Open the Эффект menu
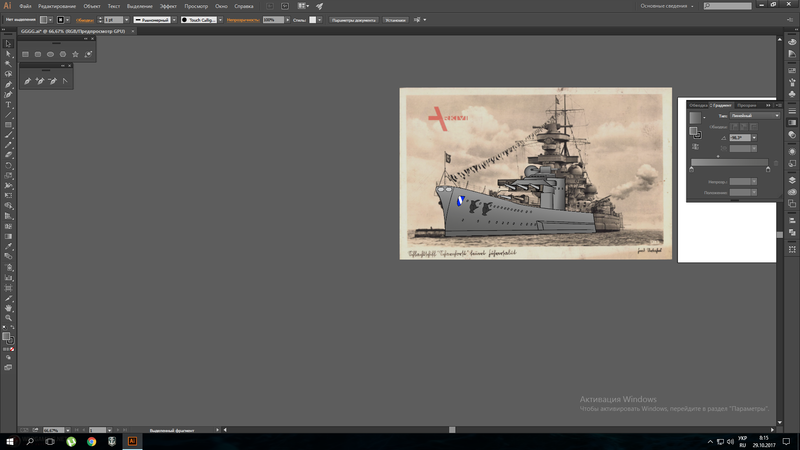 [168, 6]
